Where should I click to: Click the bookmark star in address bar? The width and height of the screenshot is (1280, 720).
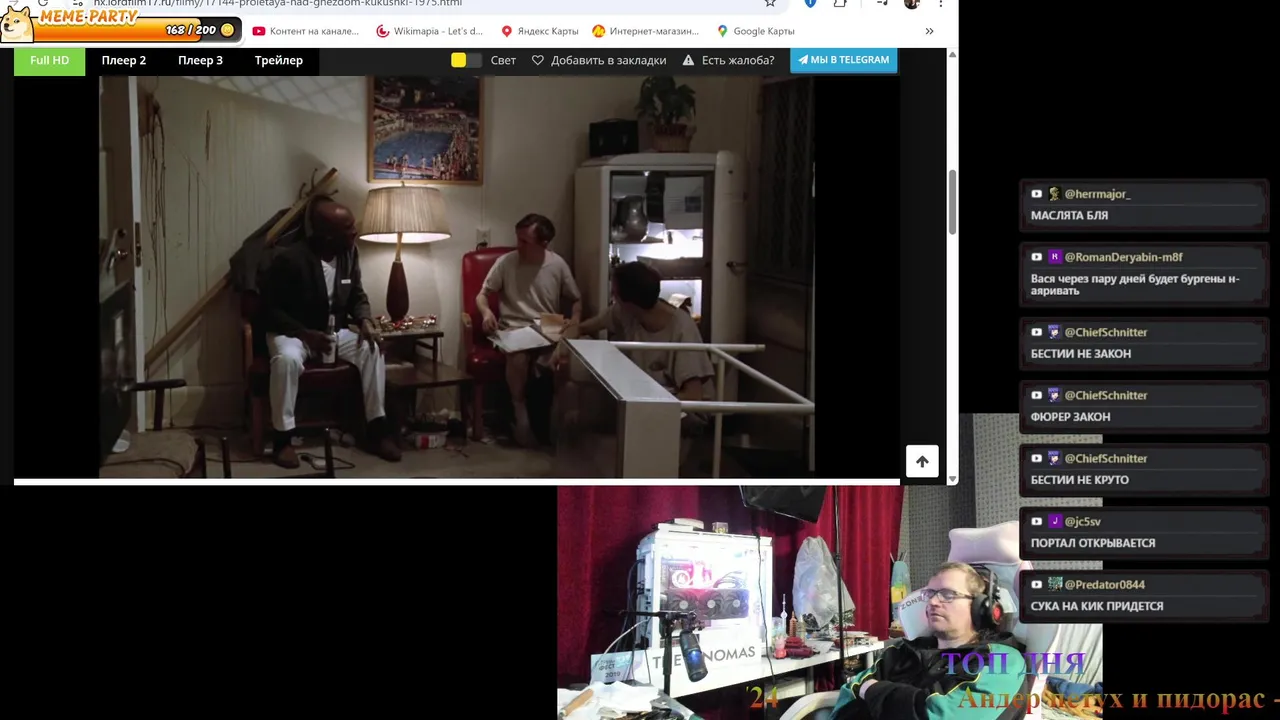click(770, 4)
